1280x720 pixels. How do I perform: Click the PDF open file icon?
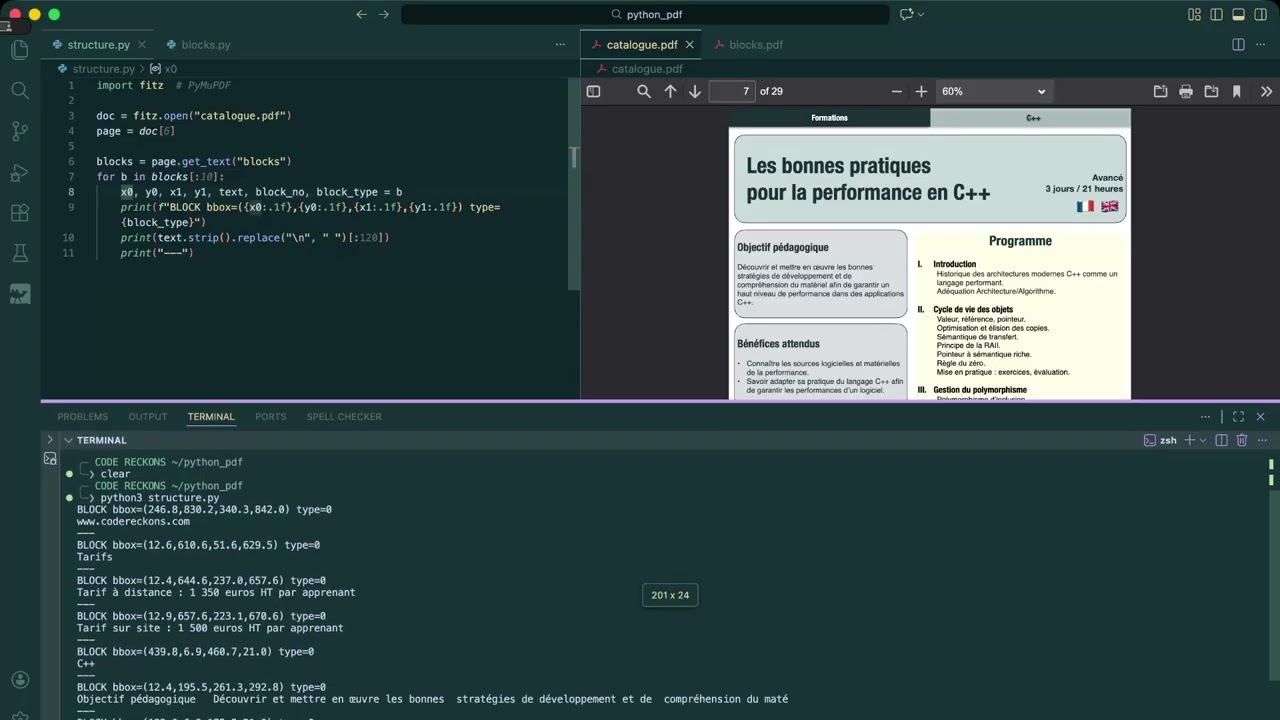[x=1160, y=91]
